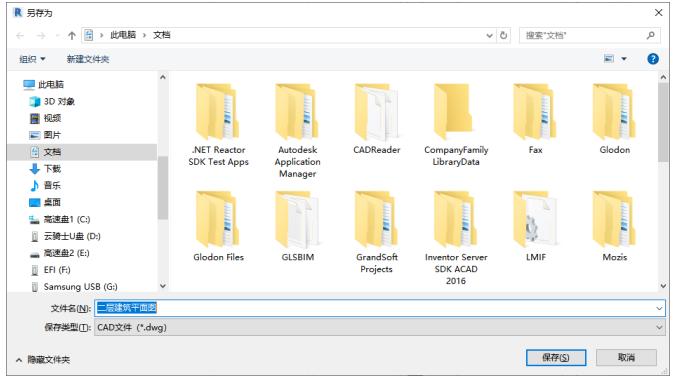676x381 pixels.
Task: Open the Glodon Files folder
Action: [219, 226]
